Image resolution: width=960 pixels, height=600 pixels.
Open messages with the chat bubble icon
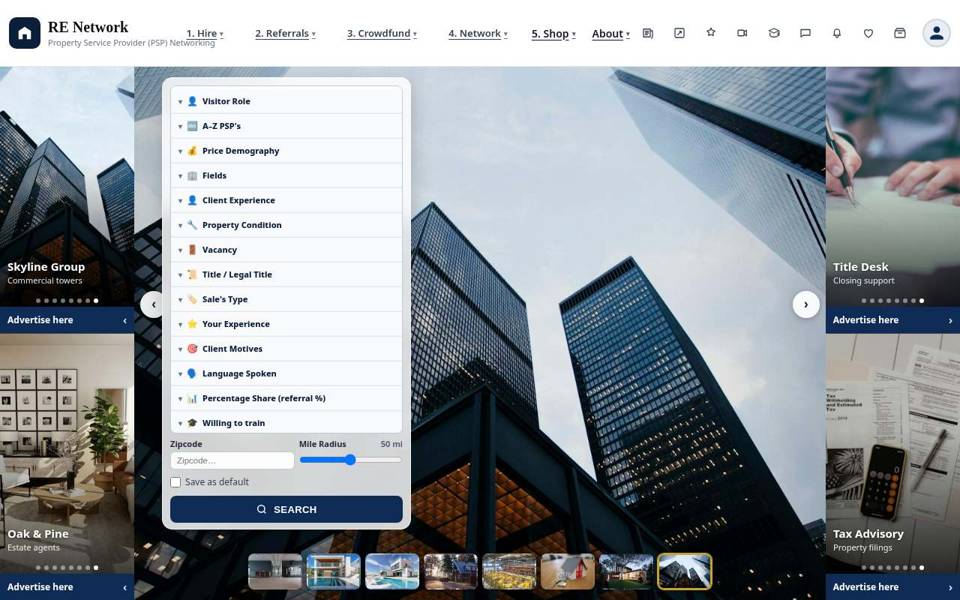point(806,33)
